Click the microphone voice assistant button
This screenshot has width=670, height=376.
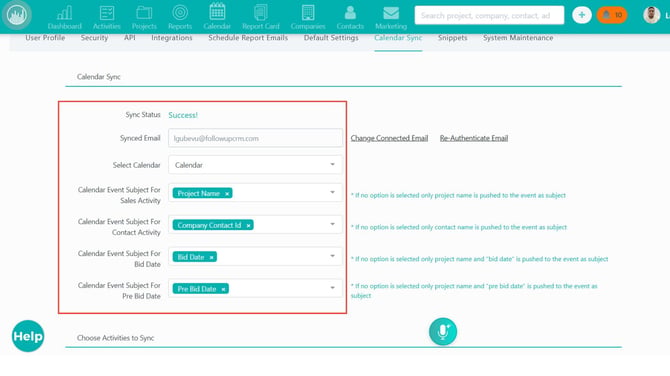click(x=443, y=332)
